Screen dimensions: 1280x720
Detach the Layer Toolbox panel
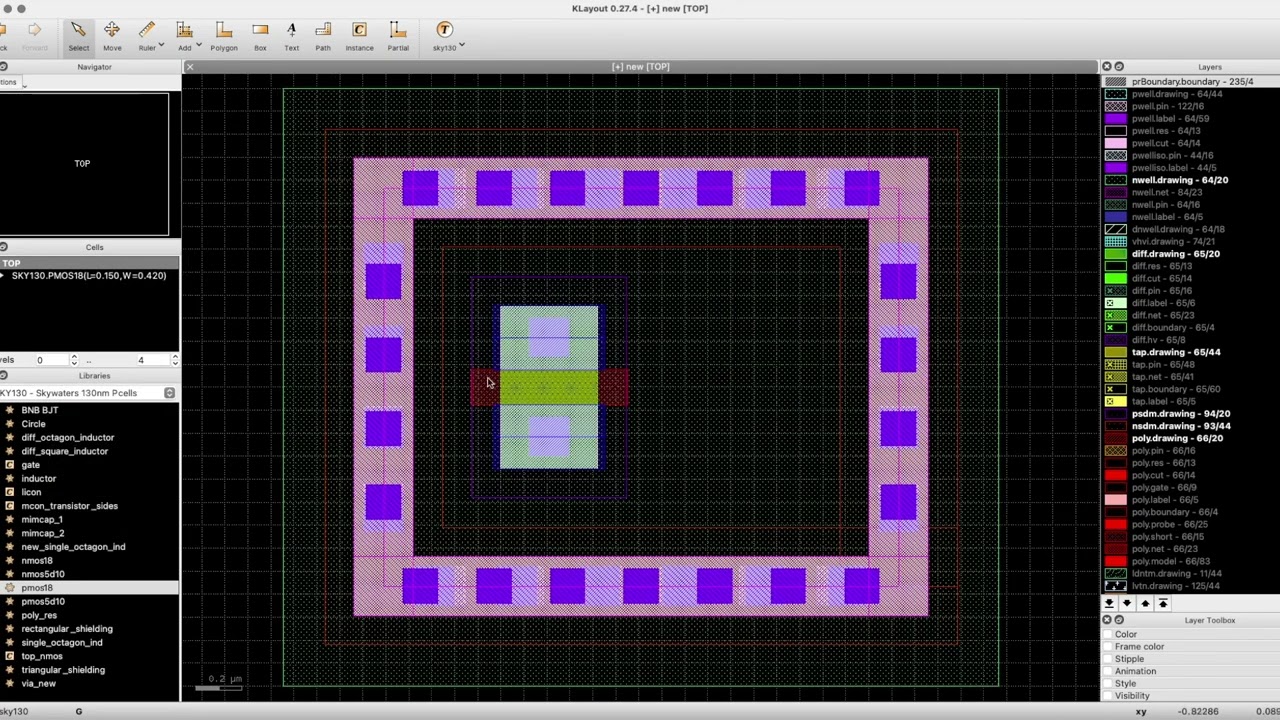point(1119,620)
